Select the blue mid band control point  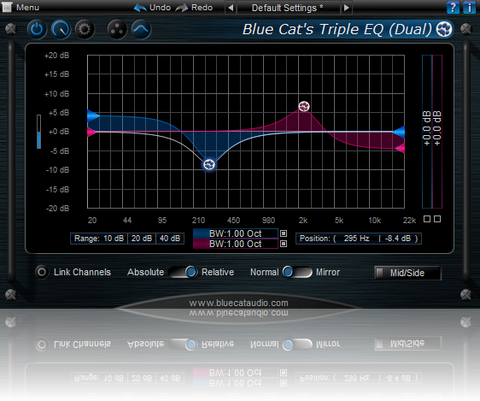209,164
